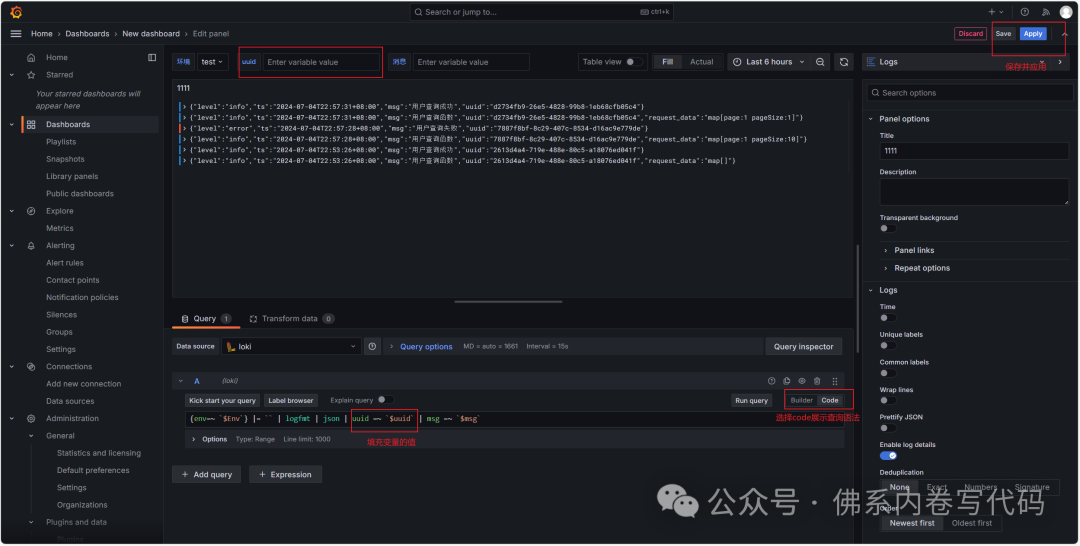
Task: Toggle the Common labels switch
Action: [888, 373]
